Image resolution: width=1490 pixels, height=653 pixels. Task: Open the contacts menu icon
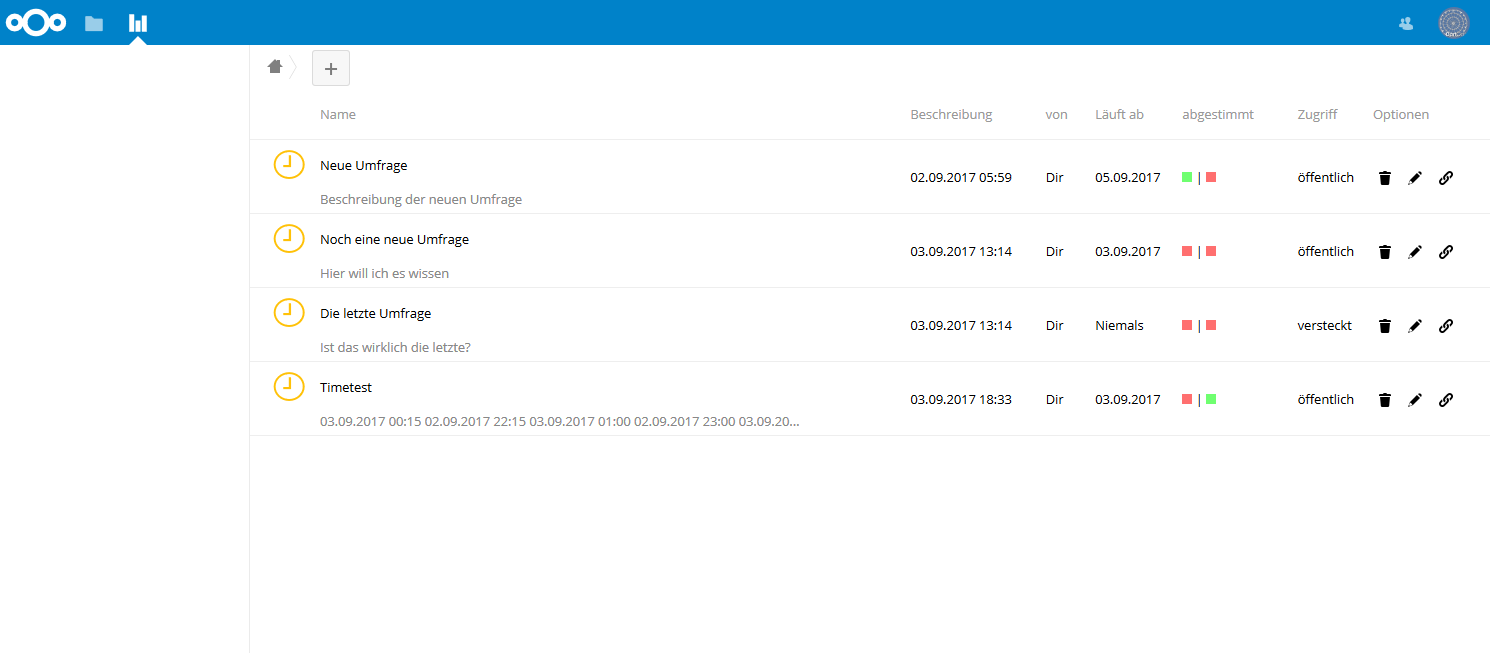point(1406,23)
